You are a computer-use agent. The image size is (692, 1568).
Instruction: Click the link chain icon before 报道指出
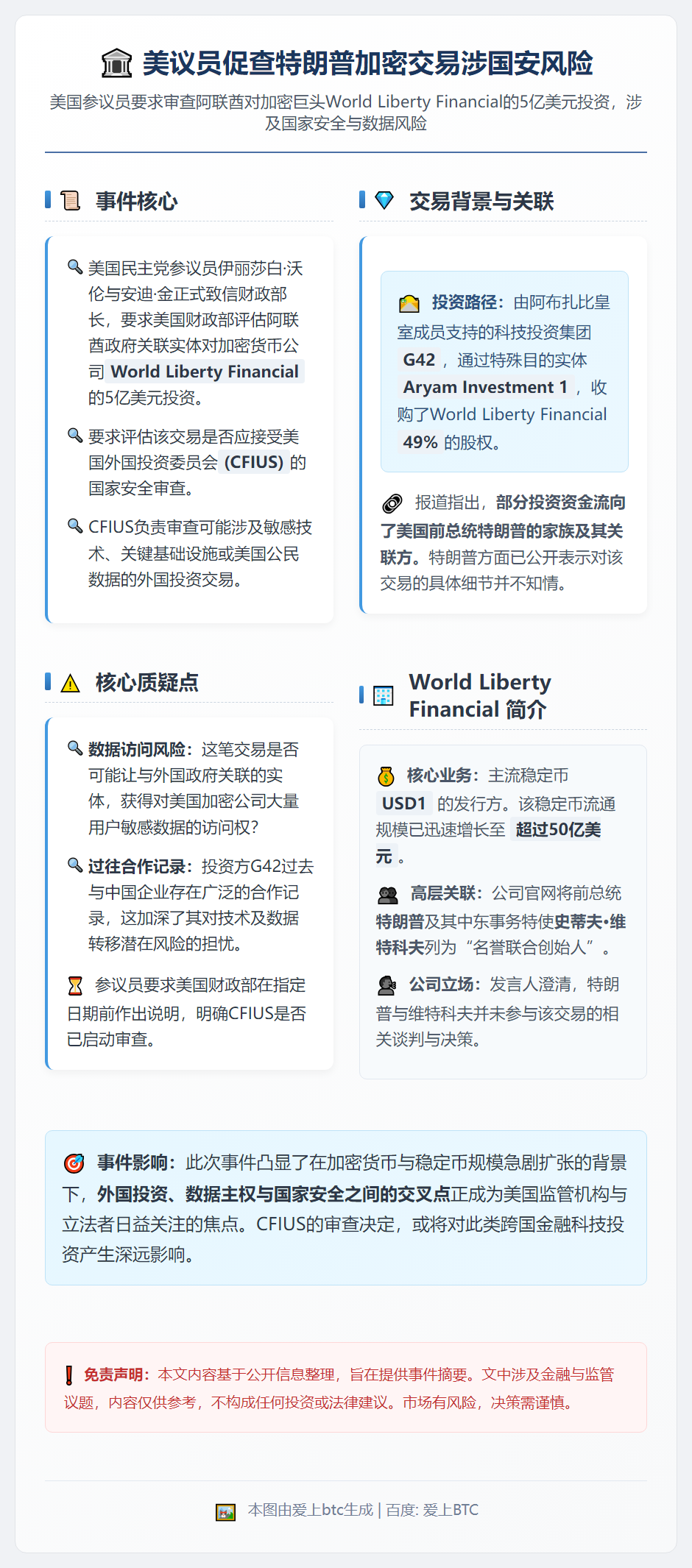[392, 503]
